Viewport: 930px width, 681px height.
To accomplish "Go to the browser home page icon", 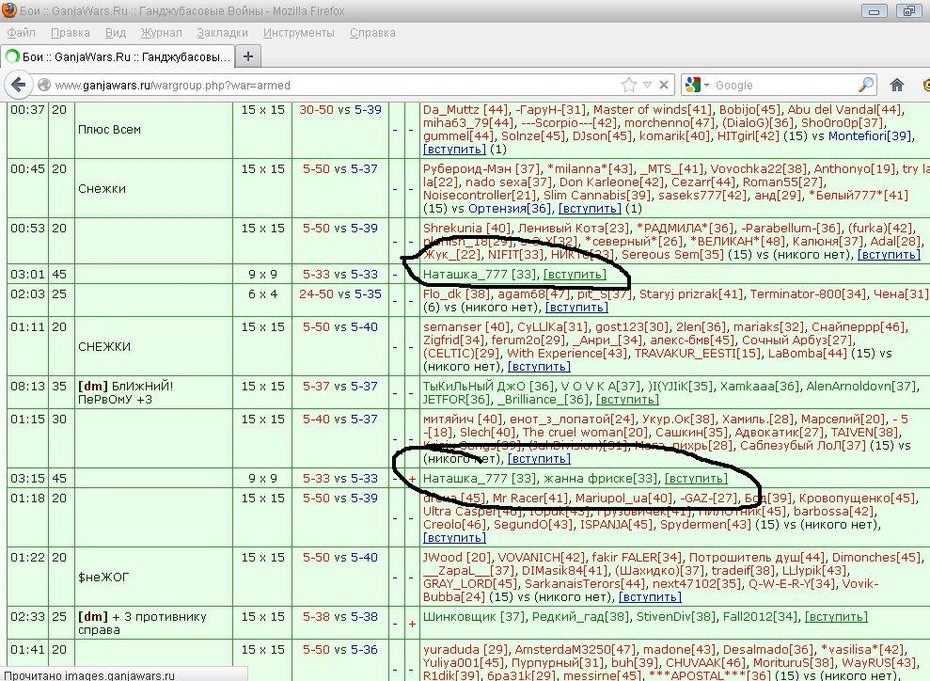I will [897, 85].
